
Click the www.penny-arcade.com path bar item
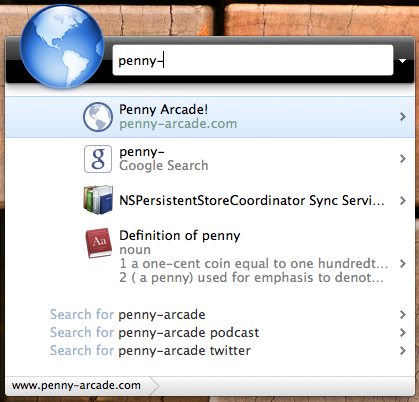(x=76, y=386)
